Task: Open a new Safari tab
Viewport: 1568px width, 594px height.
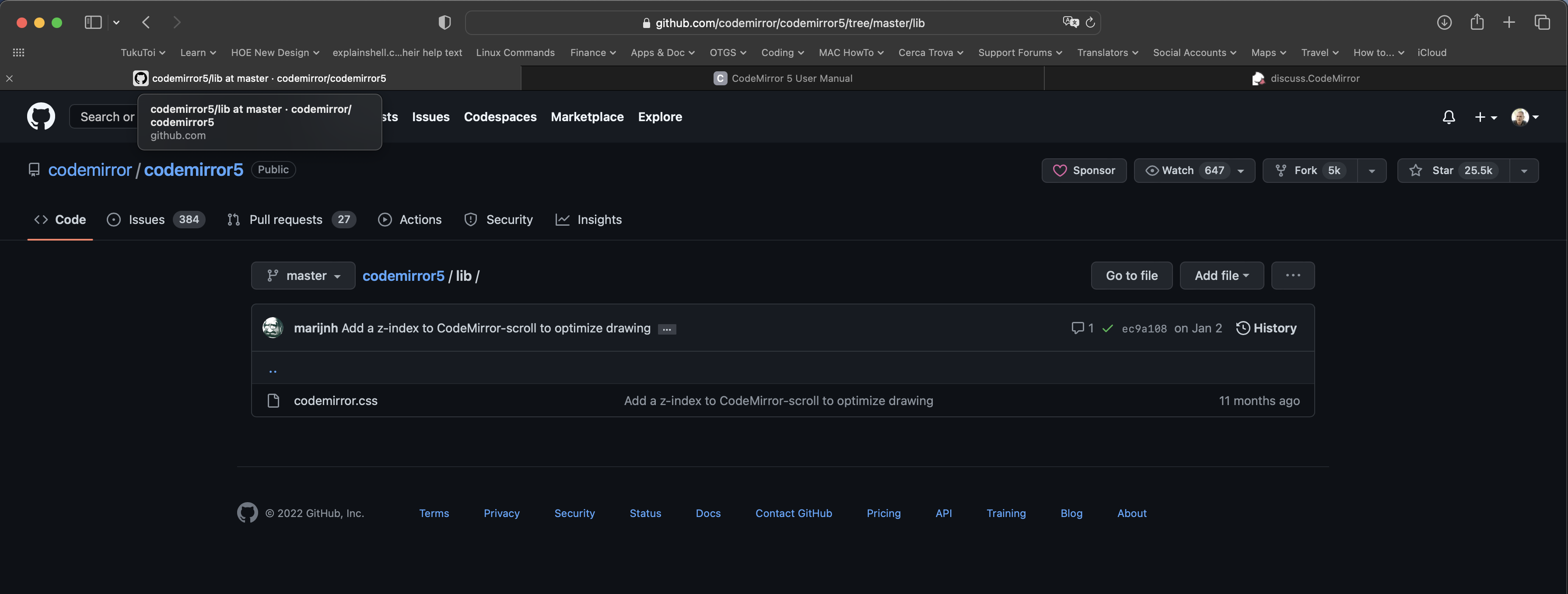Action: [x=1509, y=22]
